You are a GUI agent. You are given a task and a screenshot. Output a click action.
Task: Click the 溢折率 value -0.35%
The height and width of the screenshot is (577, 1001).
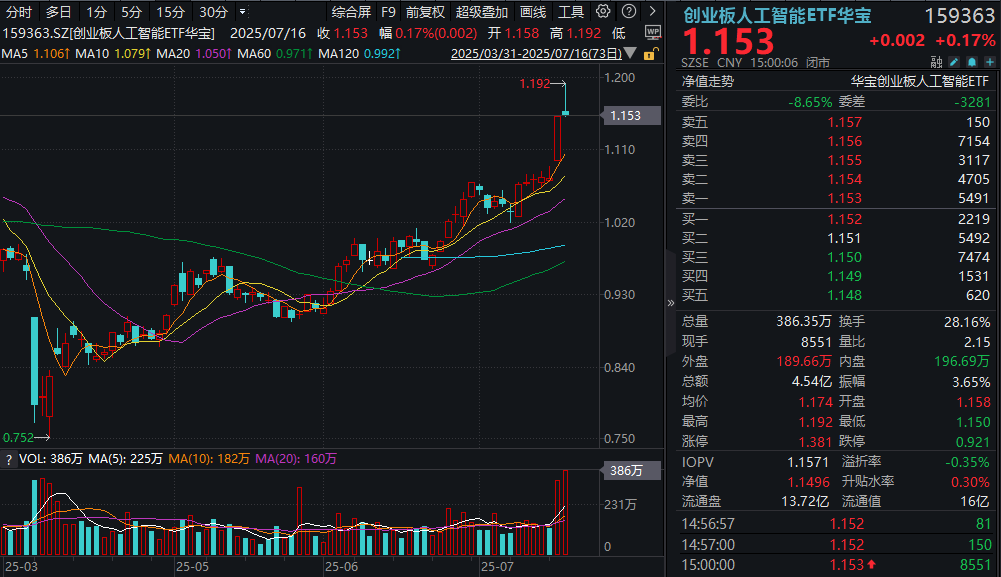point(968,462)
